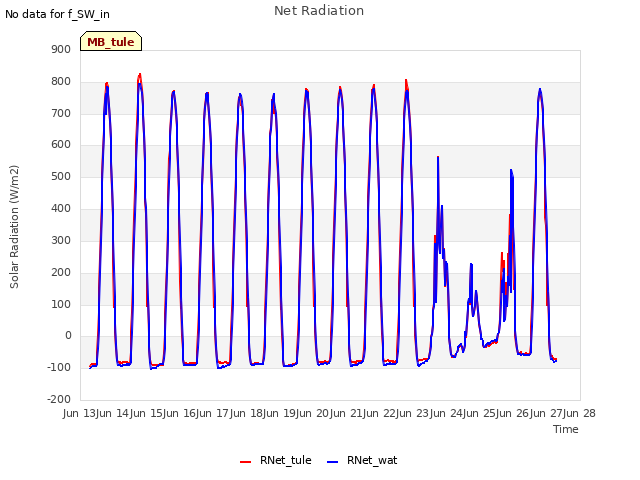This screenshot has width=640, height=480.
Task: Click the 'No data for f_SW_in' message
Action: click(57, 14)
